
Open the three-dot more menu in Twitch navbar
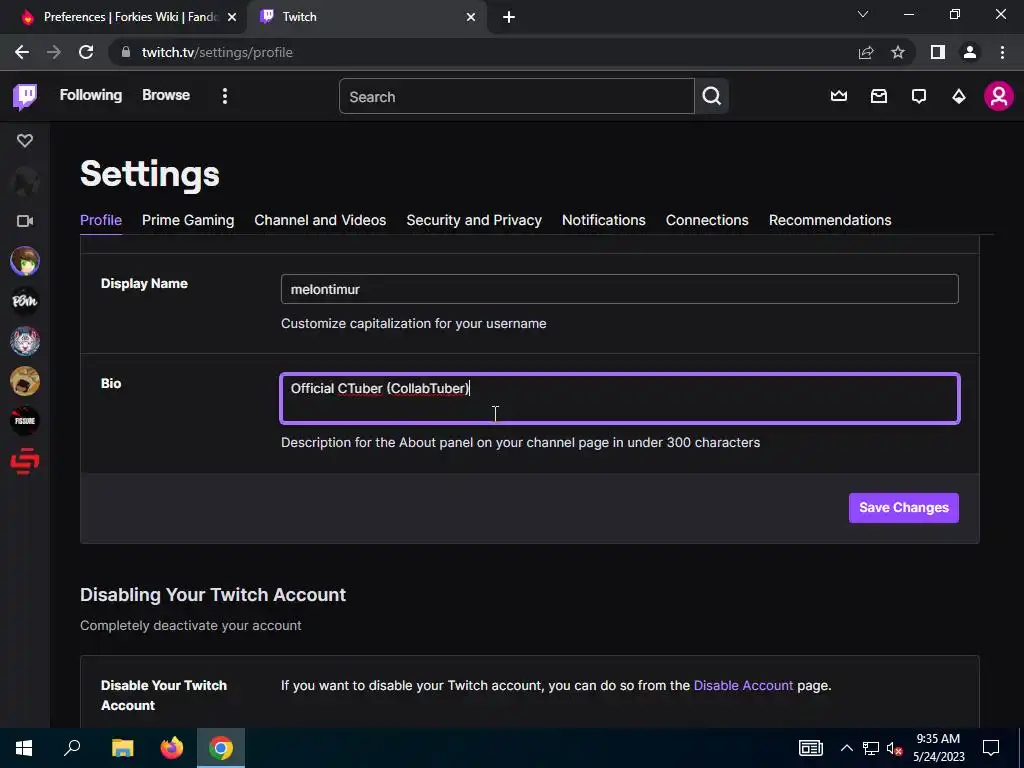tap(225, 96)
